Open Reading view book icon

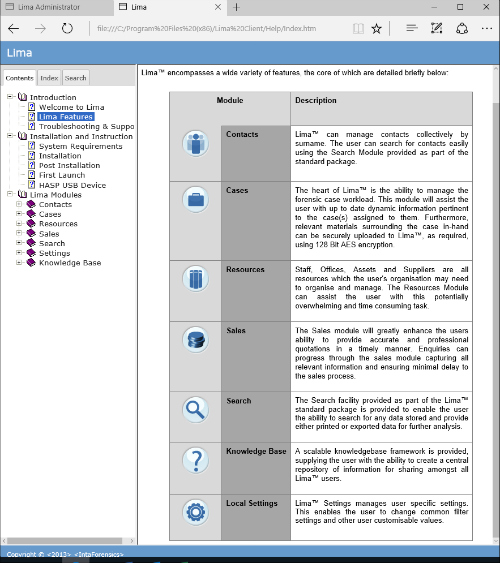(358, 28)
